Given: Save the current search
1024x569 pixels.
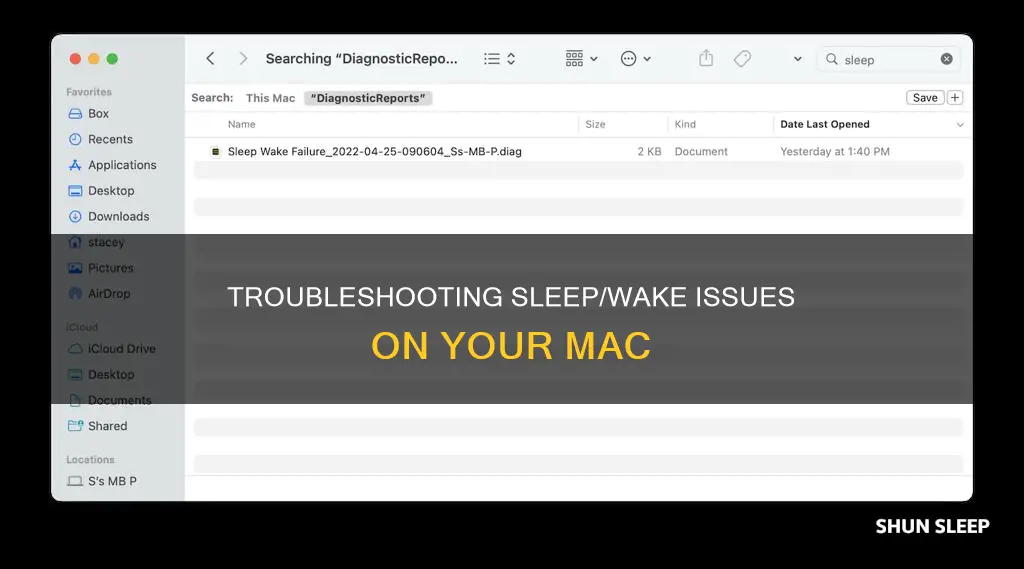Looking at the screenshot, I should click(x=925, y=97).
